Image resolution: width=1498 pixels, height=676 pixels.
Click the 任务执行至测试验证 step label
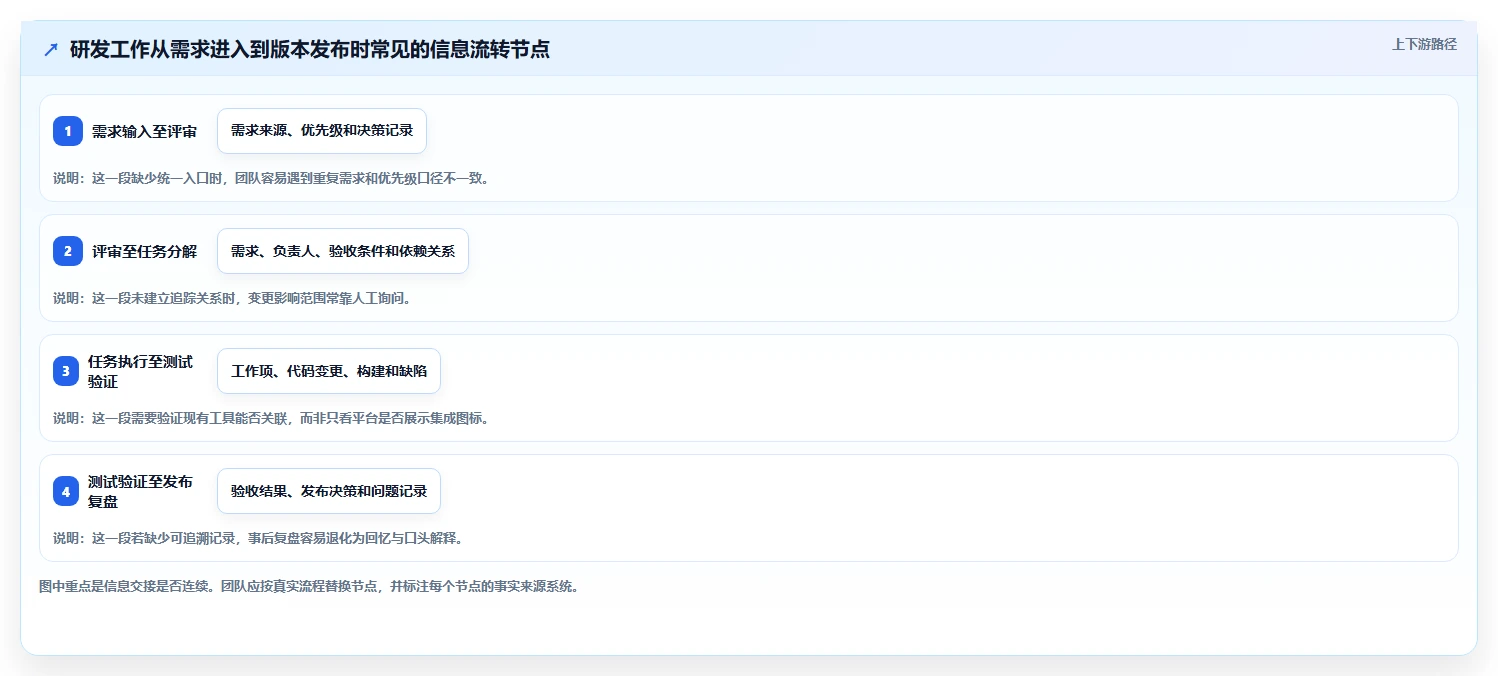pos(140,371)
